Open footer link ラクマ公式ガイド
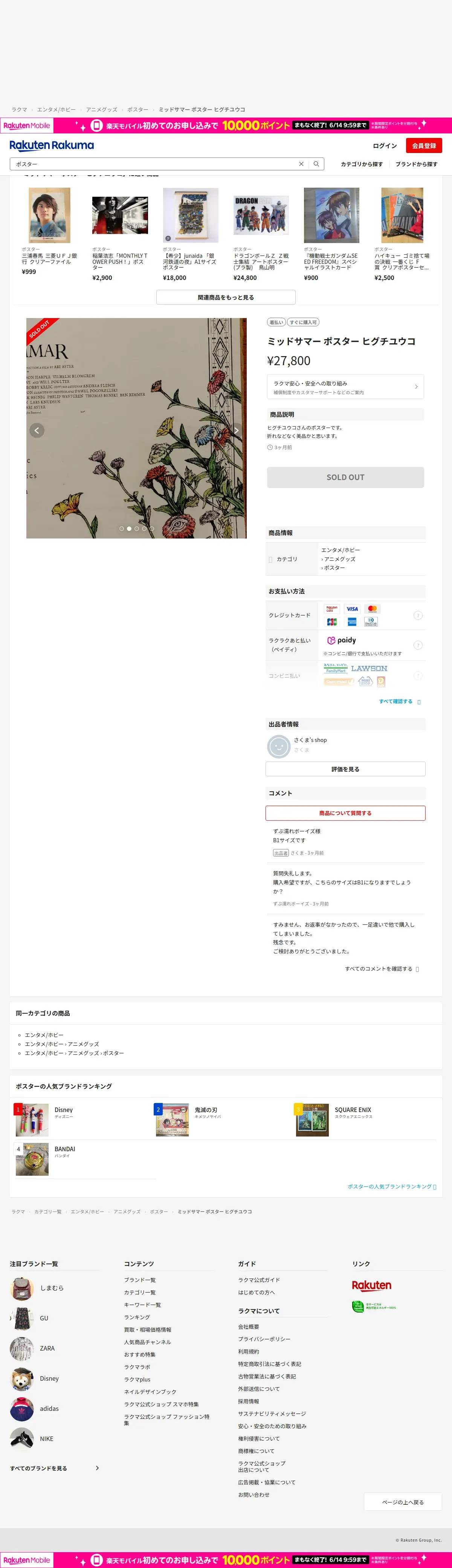This screenshot has width=452, height=1568. [x=259, y=1279]
